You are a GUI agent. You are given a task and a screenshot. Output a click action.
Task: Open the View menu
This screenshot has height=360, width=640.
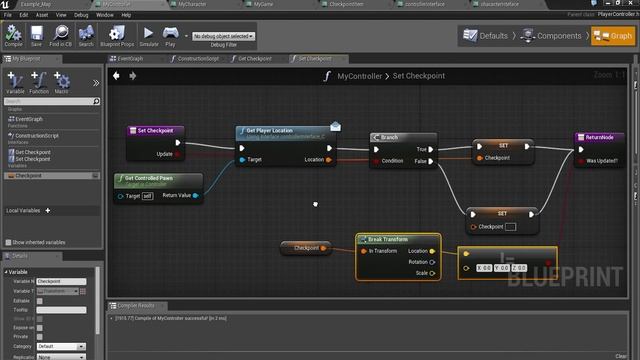tap(61, 15)
